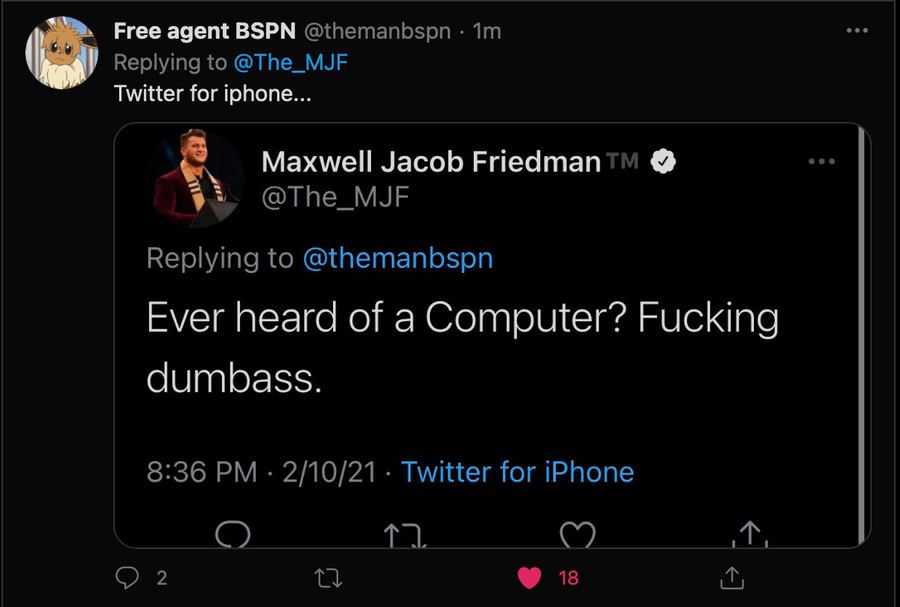Screen dimensions: 900x607
Task: Click the 8:36 PM · 2/10/21 timestamp
Action: pyautogui.click(x=261, y=472)
